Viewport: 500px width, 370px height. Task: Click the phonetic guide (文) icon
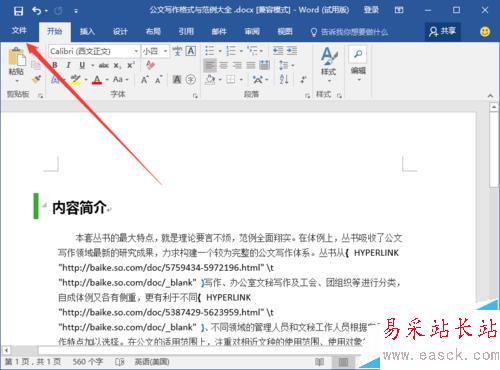point(177,51)
